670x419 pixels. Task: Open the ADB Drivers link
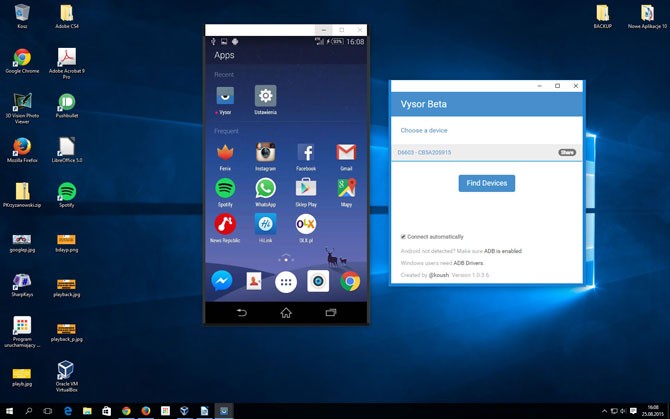[x=468, y=263]
